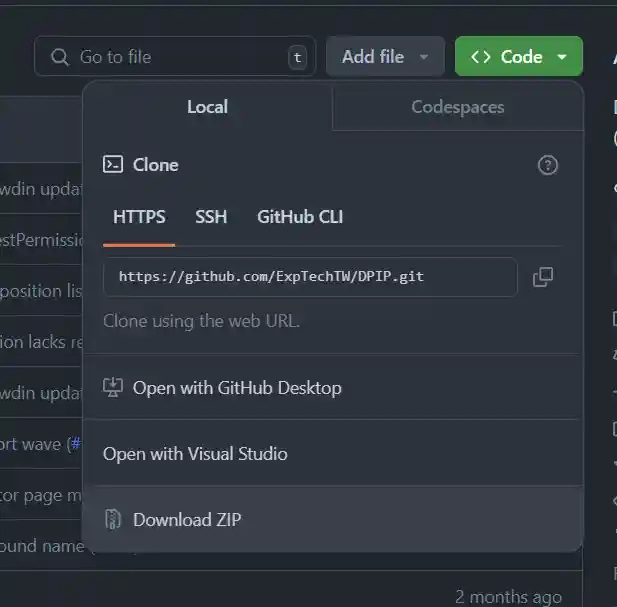Open the 'ound name' commit message link
617x607 pixels.
pyautogui.click(x=42, y=546)
